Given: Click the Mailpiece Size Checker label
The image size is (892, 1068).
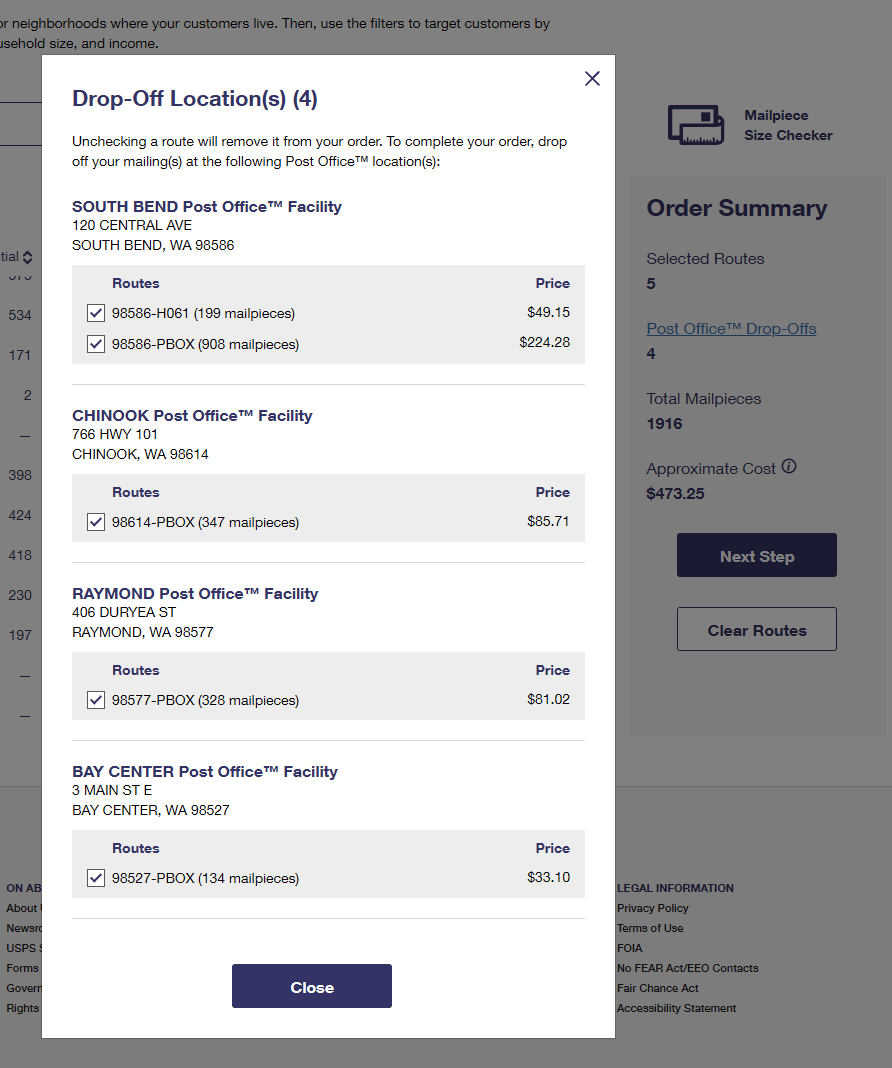Looking at the screenshot, I should 788,125.
